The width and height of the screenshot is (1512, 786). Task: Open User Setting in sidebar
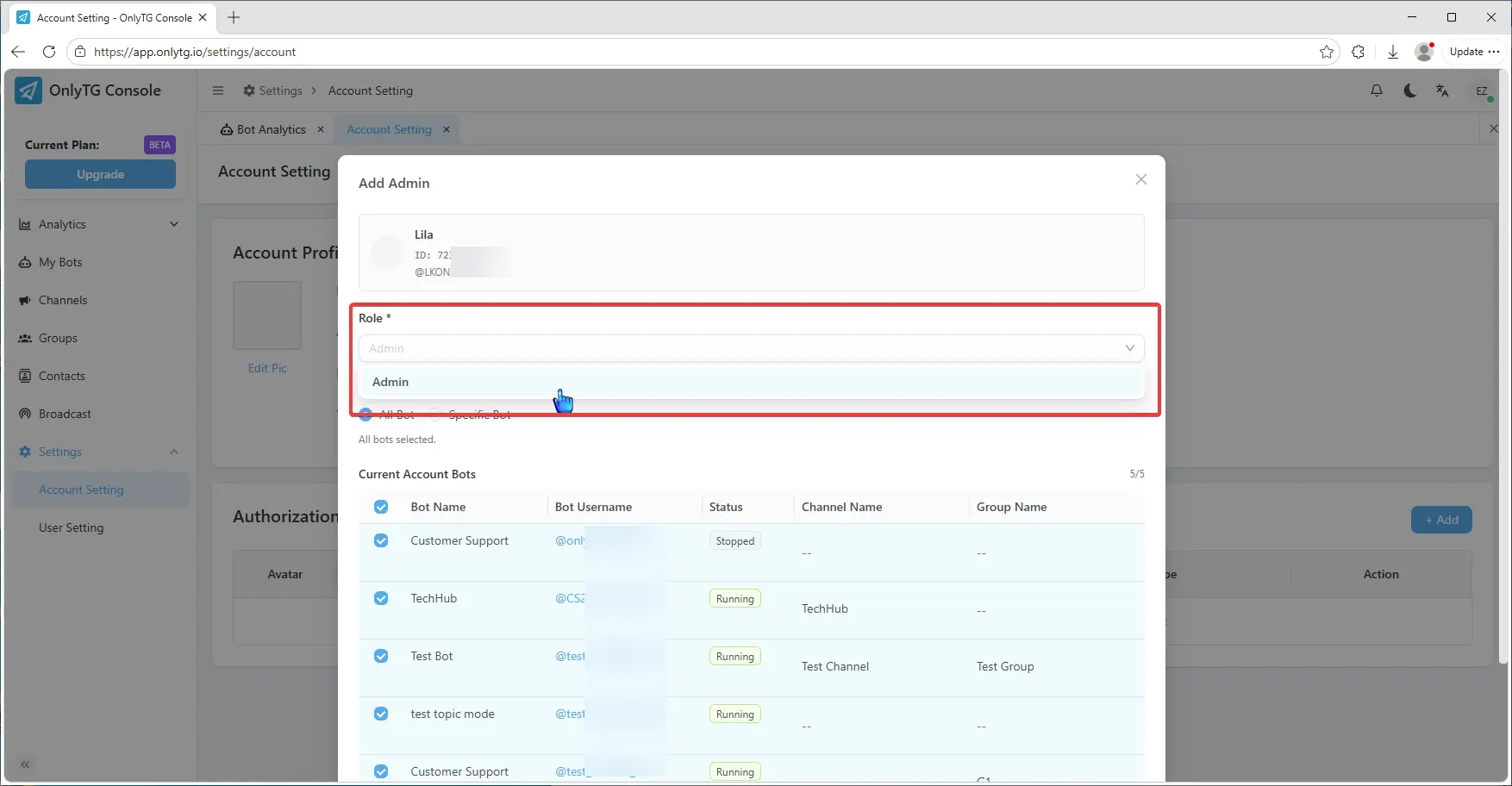[71, 527]
